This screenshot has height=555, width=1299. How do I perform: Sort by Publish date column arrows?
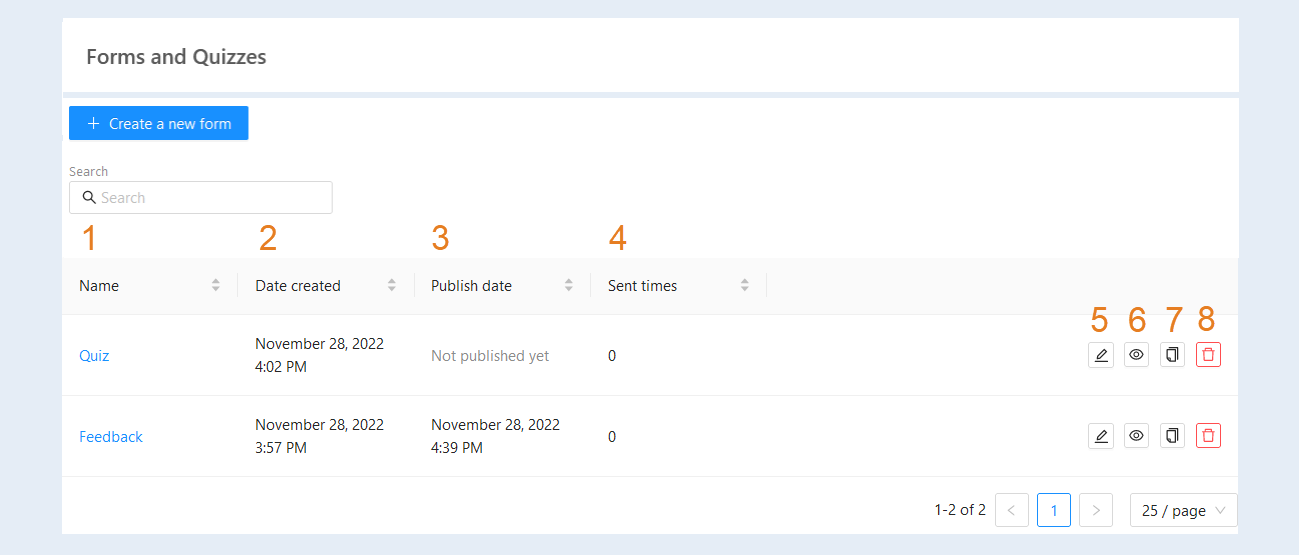pyautogui.click(x=569, y=285)
